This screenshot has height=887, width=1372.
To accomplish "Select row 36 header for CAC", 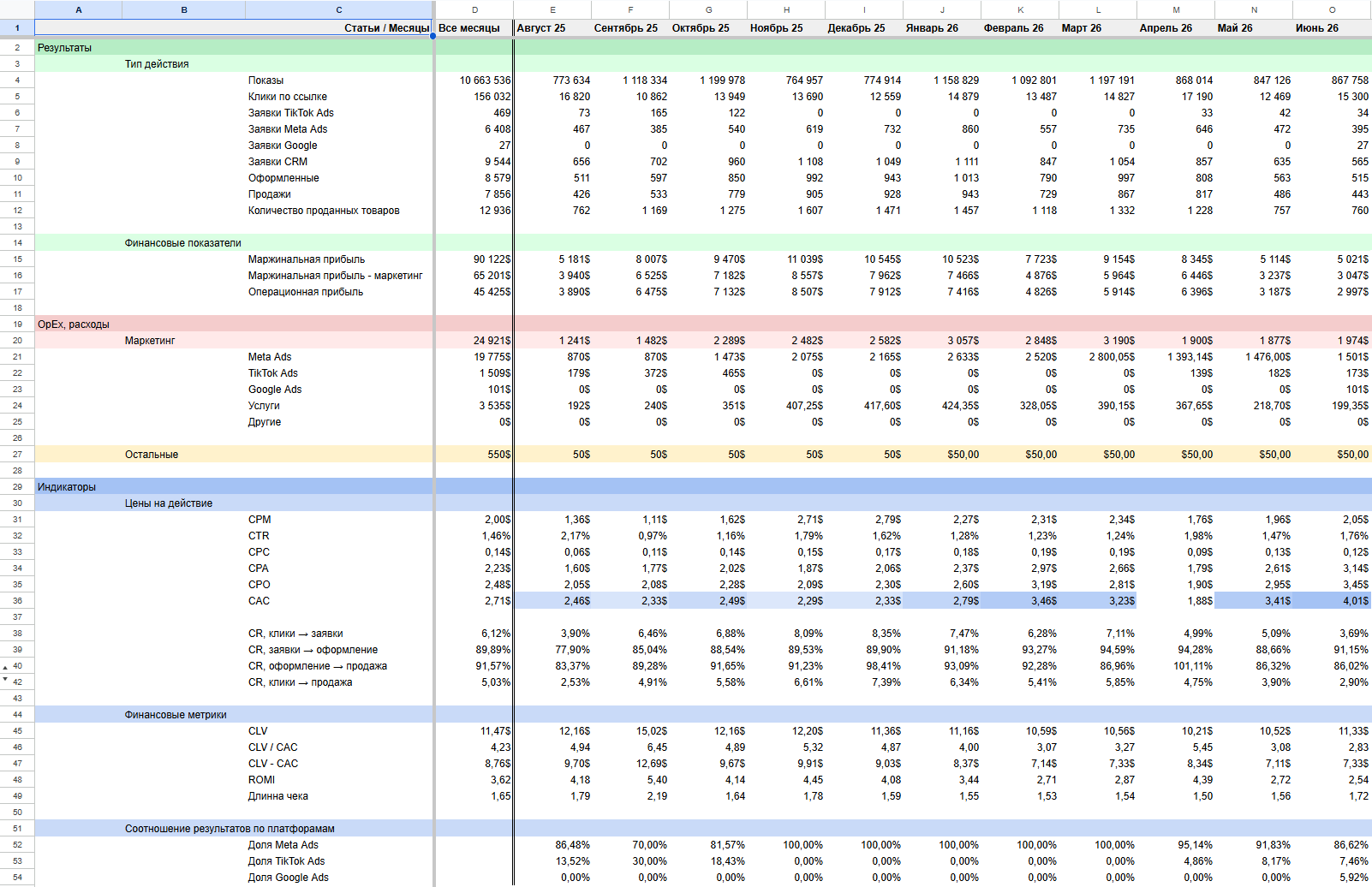I will tap(17, 601).
